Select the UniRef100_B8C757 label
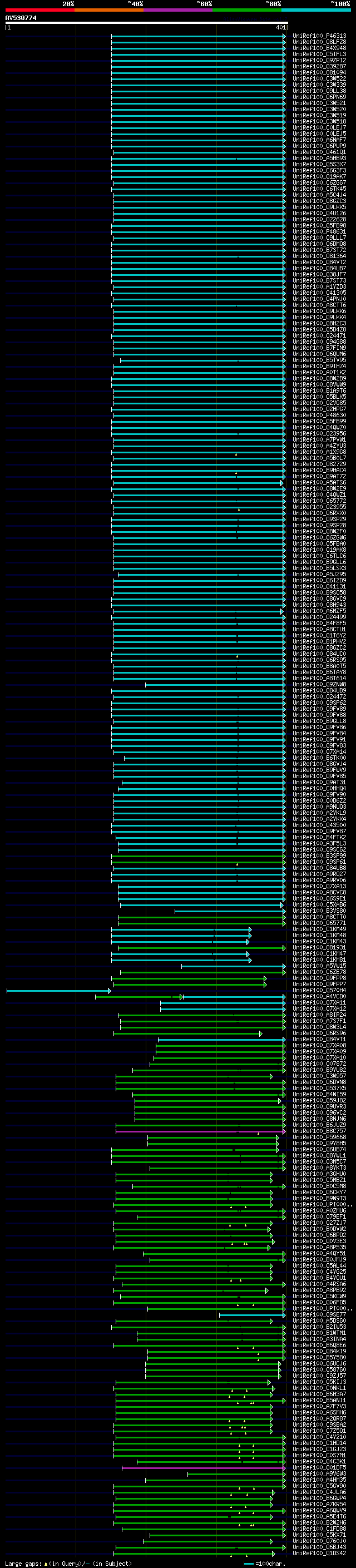This screenshot has width=356, height=1568. [x=319, y=1131]
